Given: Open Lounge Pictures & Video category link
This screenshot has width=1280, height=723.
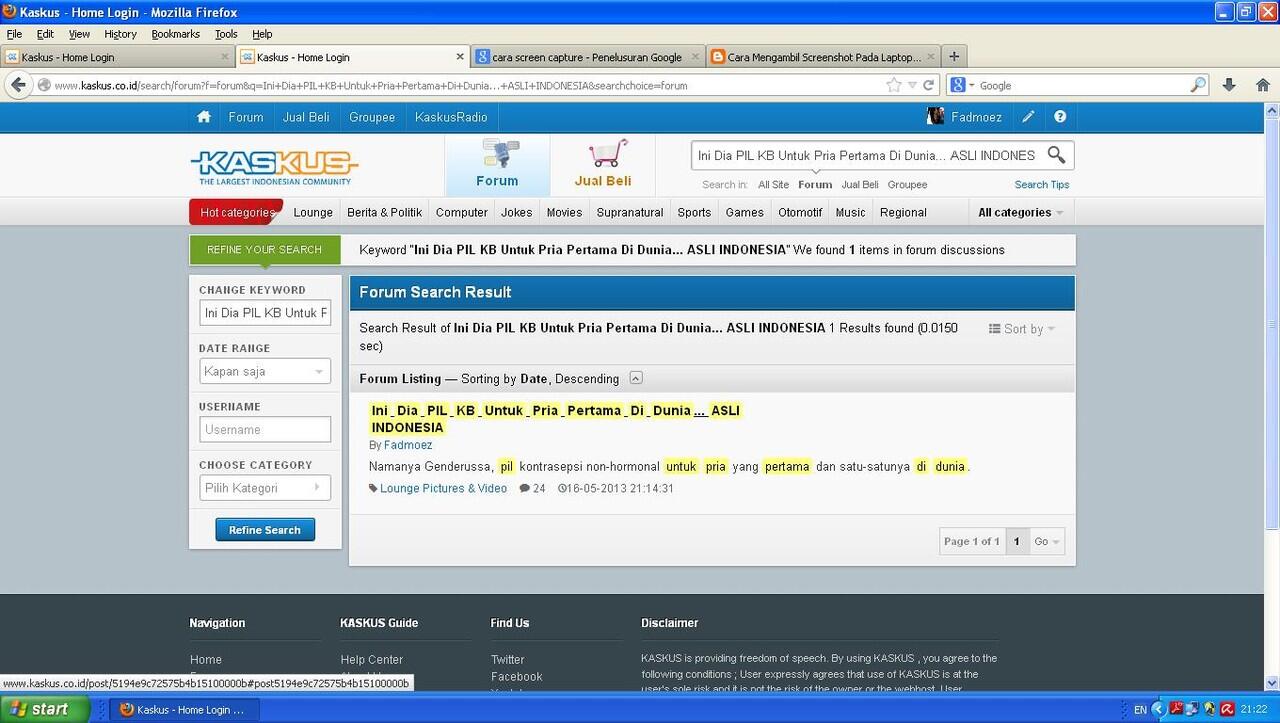Looking at the screenshot, I should [x=443, y=489].
